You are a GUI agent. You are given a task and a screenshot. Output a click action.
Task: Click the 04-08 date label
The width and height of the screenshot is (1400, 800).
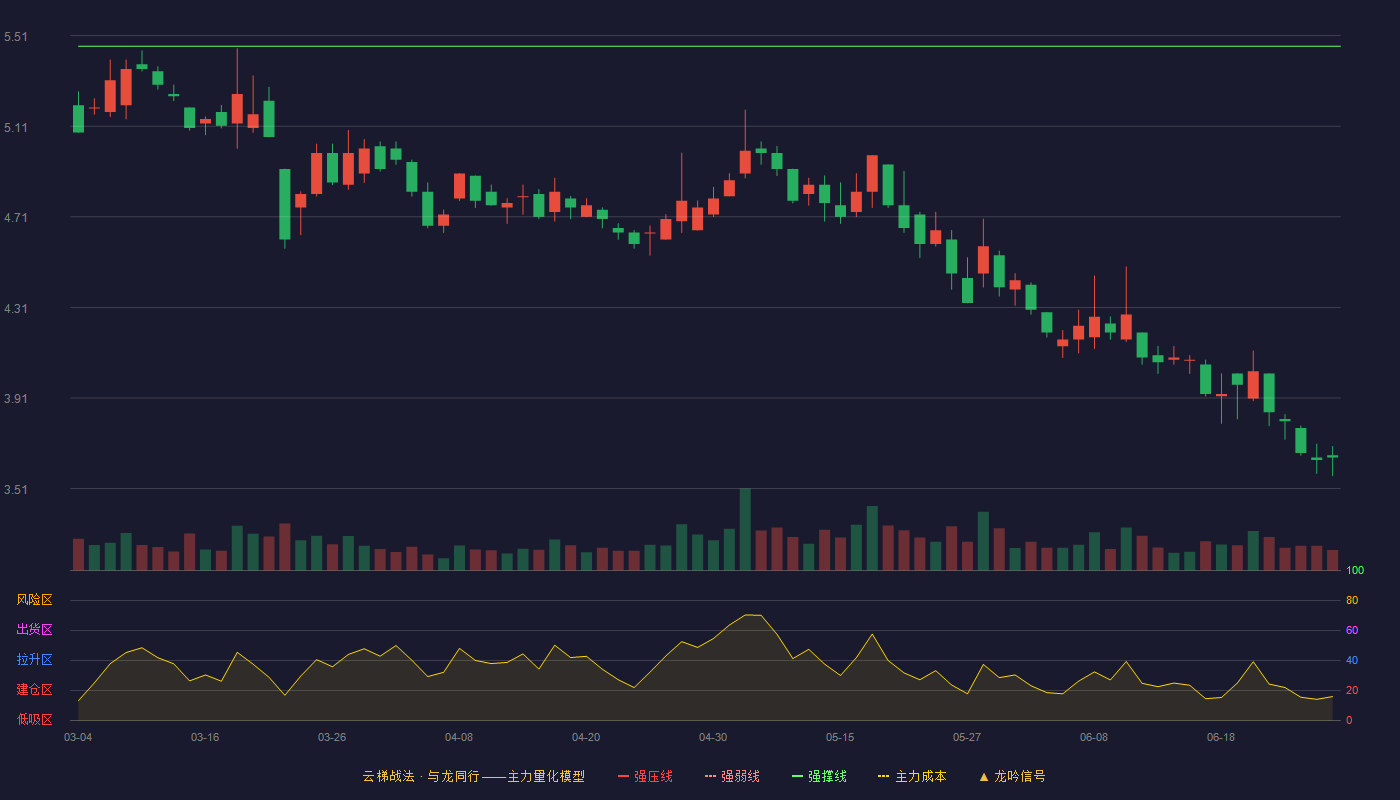459,737
